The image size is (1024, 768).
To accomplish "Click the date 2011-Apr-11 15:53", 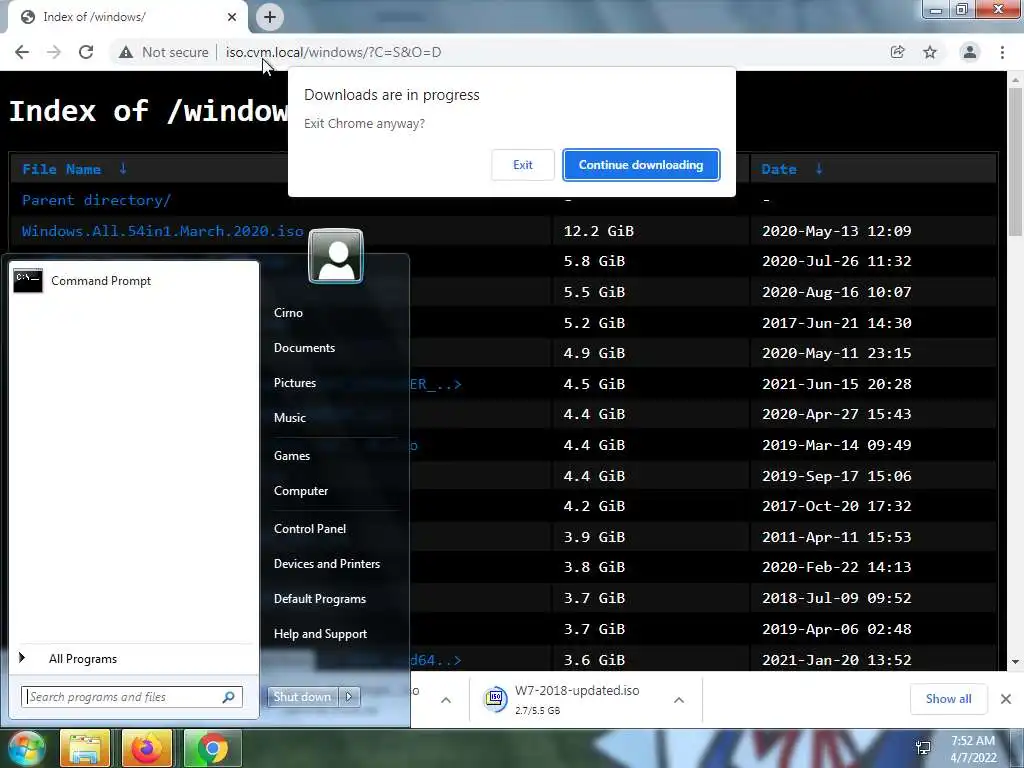I will [x=837, y=537].
